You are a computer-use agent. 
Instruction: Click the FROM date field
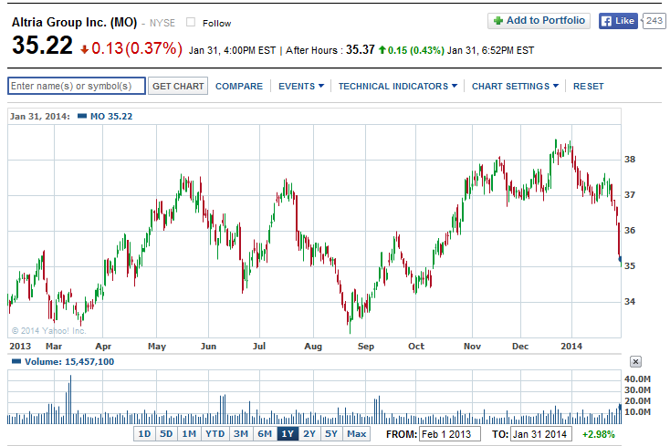pyautogui.click(x=450, y=434)
